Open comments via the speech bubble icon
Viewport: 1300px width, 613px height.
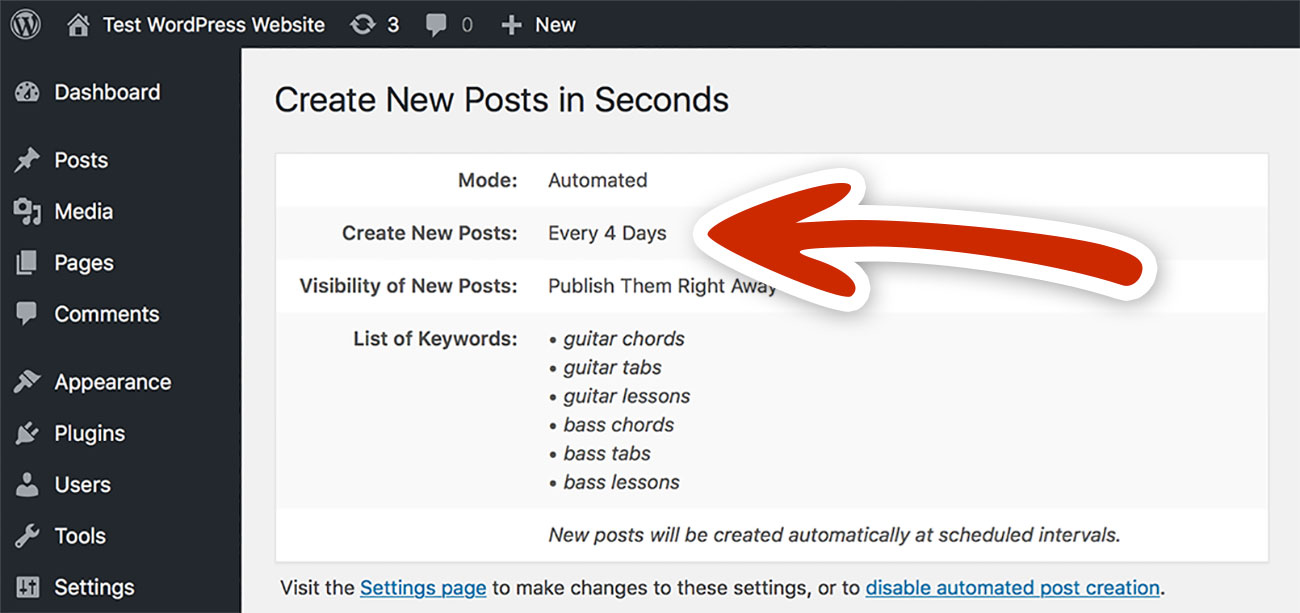tap(435, 24)
